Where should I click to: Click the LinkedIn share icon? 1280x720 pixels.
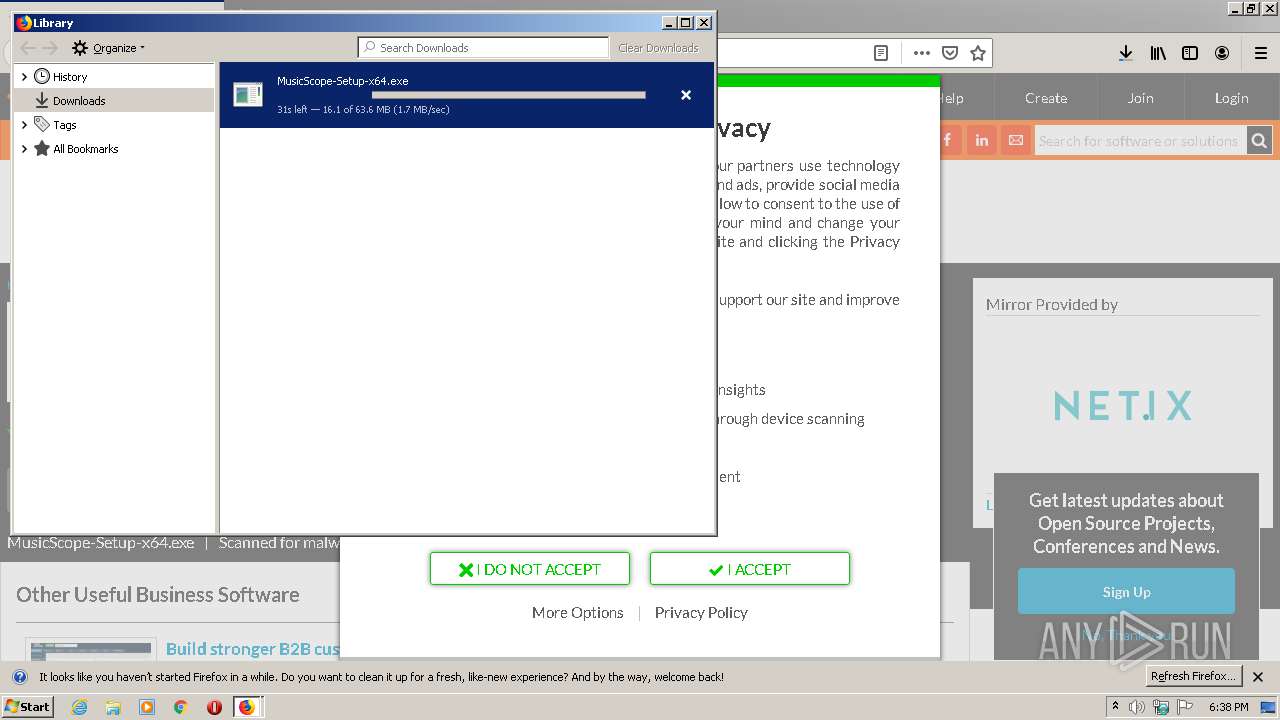coord(981,141)
